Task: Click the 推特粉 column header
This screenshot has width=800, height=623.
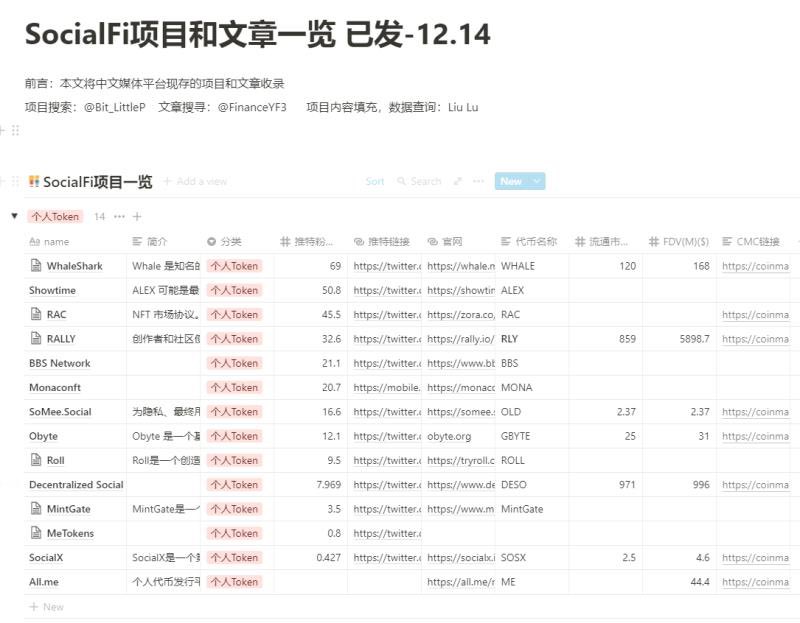Action: (311, 241)
